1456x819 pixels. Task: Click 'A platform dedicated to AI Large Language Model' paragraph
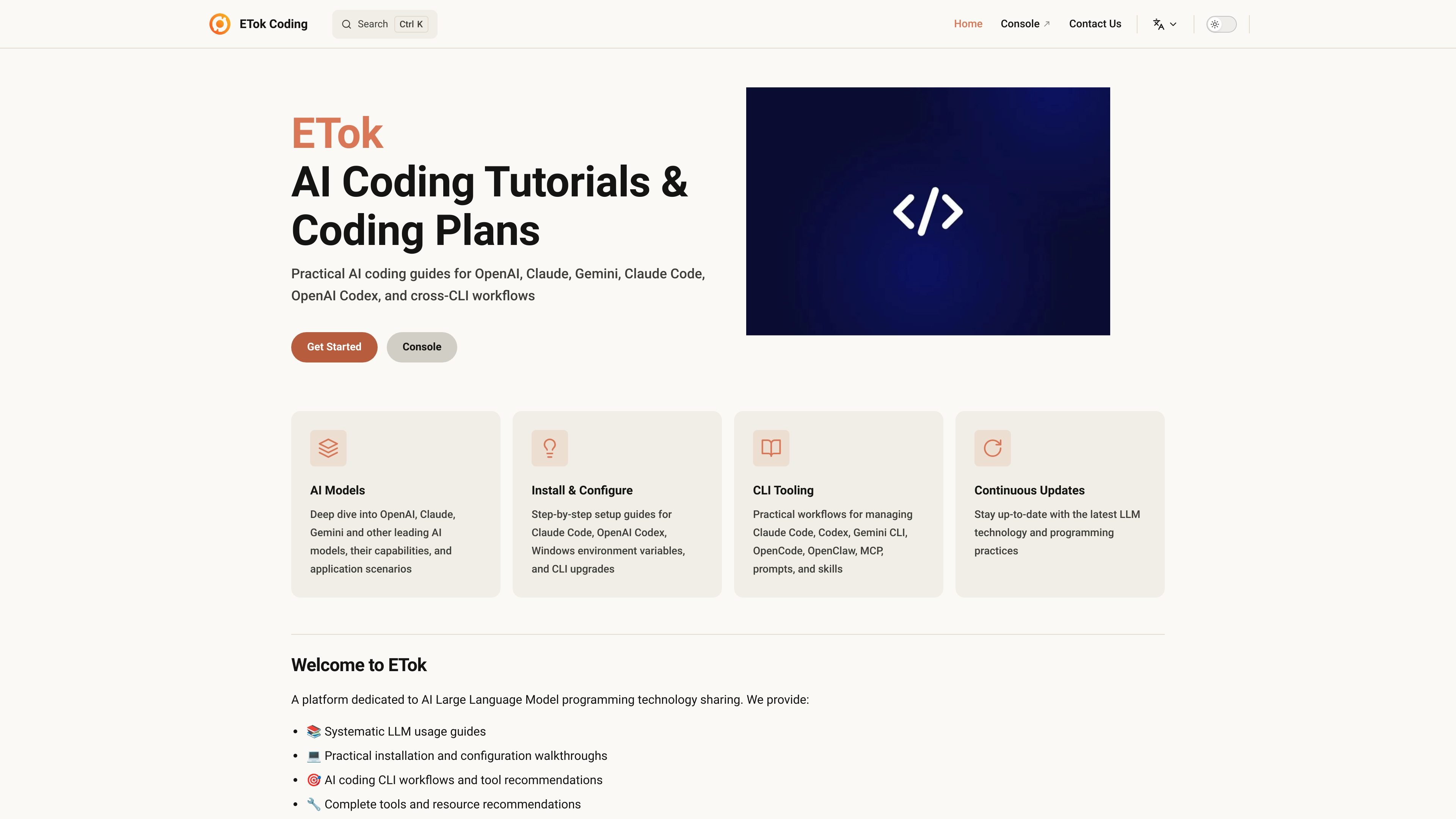coord(550,700)
